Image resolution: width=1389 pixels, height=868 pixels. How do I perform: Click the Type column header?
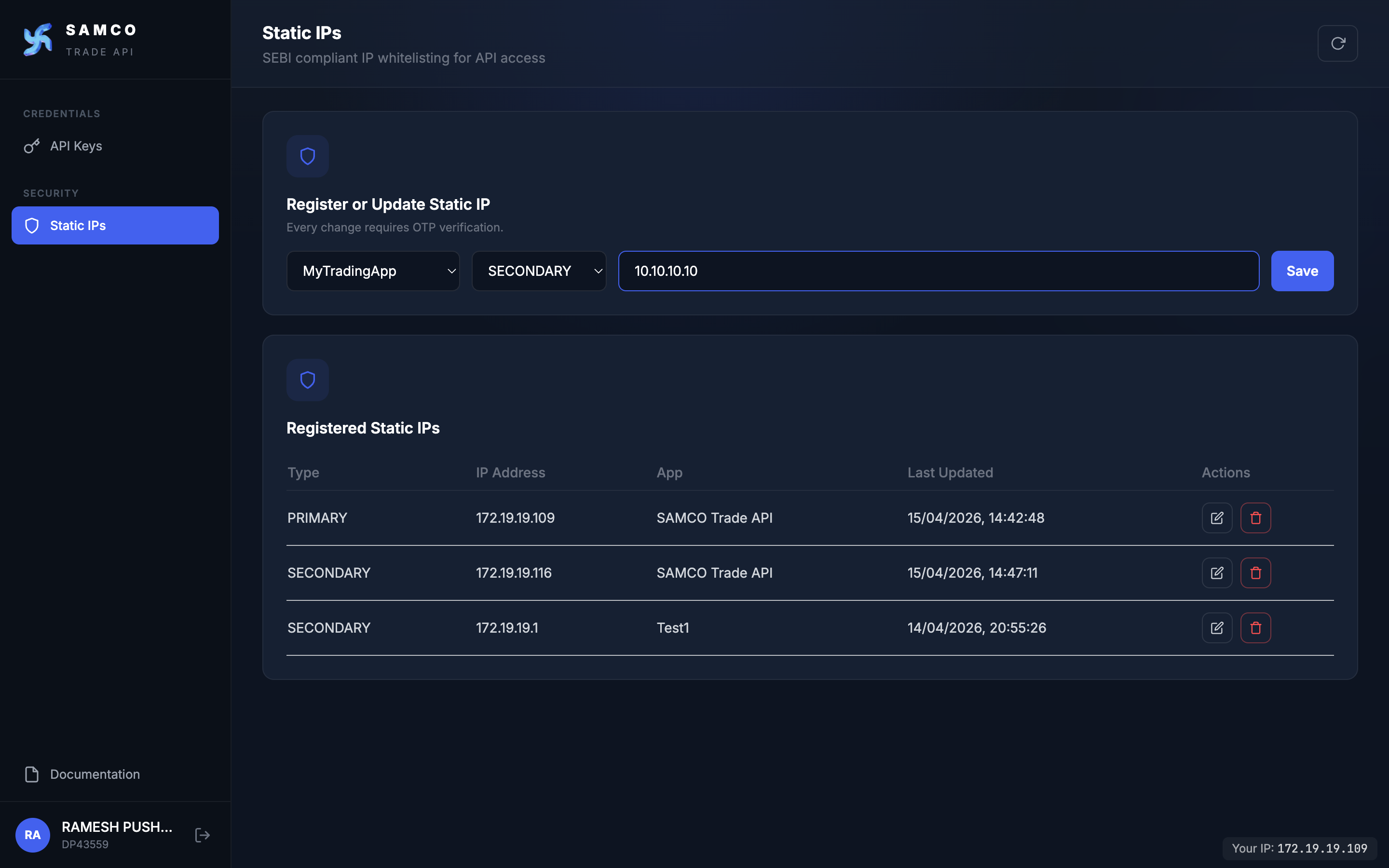[x=303, y=473]
